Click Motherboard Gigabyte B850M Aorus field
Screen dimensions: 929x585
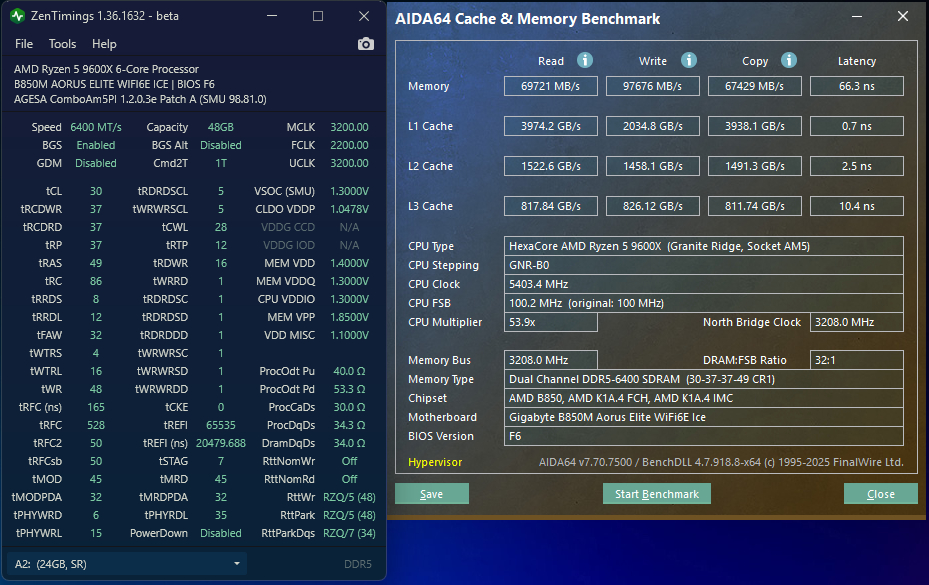tap(704, 417)
